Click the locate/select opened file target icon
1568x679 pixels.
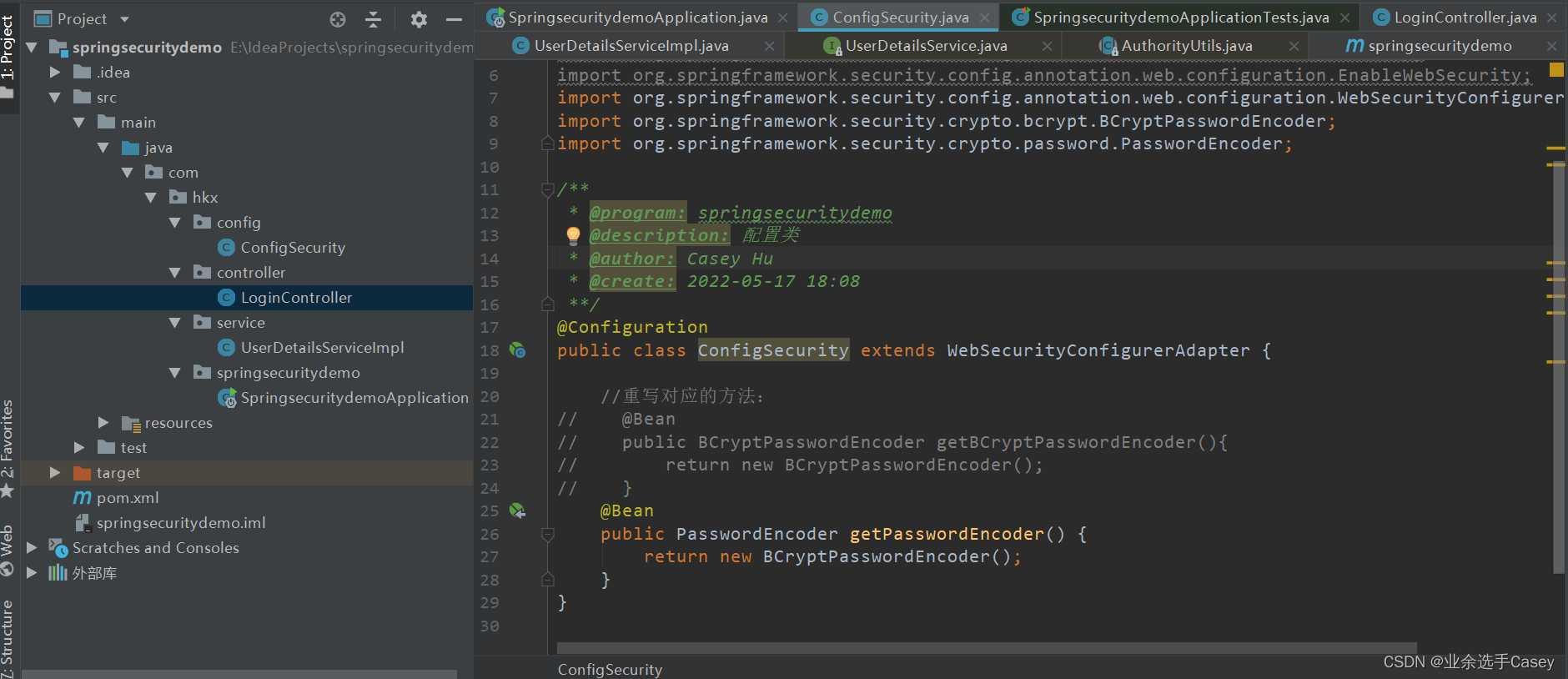click(x=338, y=19)
